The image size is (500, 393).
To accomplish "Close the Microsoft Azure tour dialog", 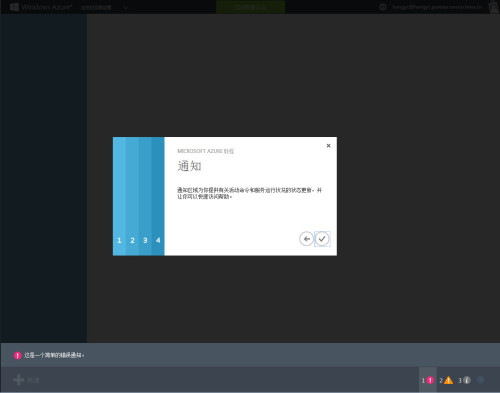I will [328, 146].
